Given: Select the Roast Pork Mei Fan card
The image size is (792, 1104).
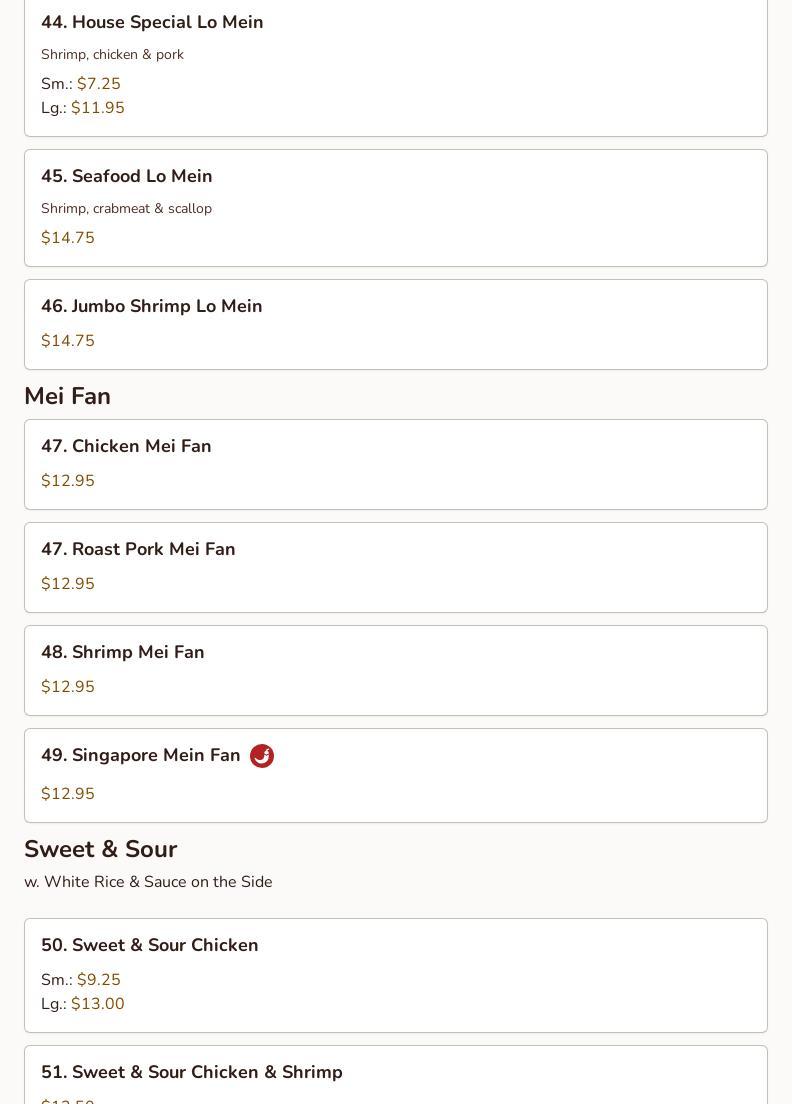Looking at the screenshot, I should click(x=396, y=567).
